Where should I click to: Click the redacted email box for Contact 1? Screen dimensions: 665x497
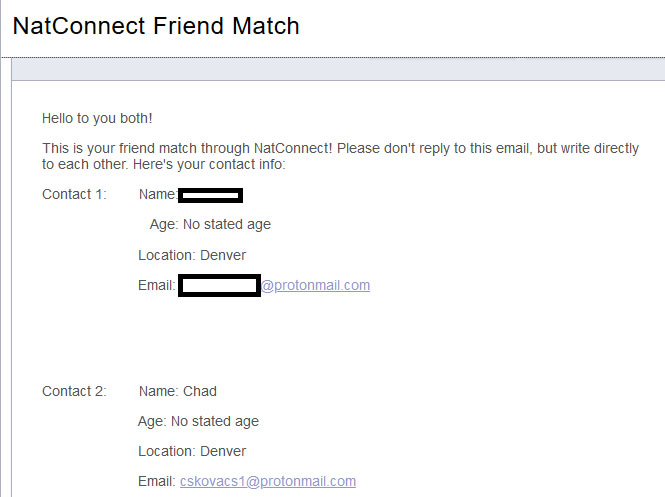pyautogui.click(x=219, y=285)
